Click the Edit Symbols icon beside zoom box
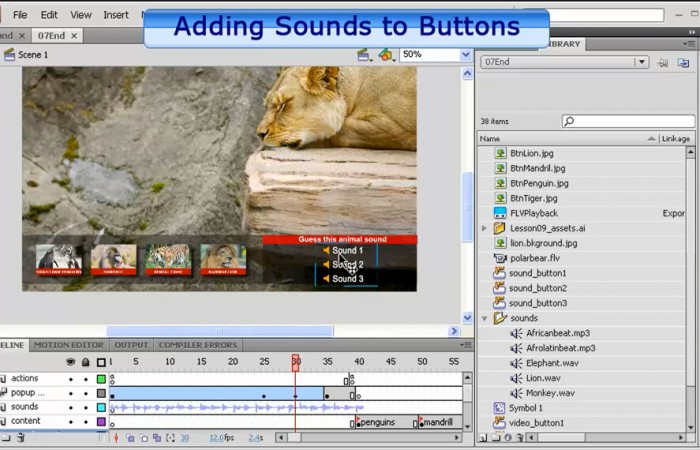This screenshot has height=450, width=700. (x=386, y=55)
